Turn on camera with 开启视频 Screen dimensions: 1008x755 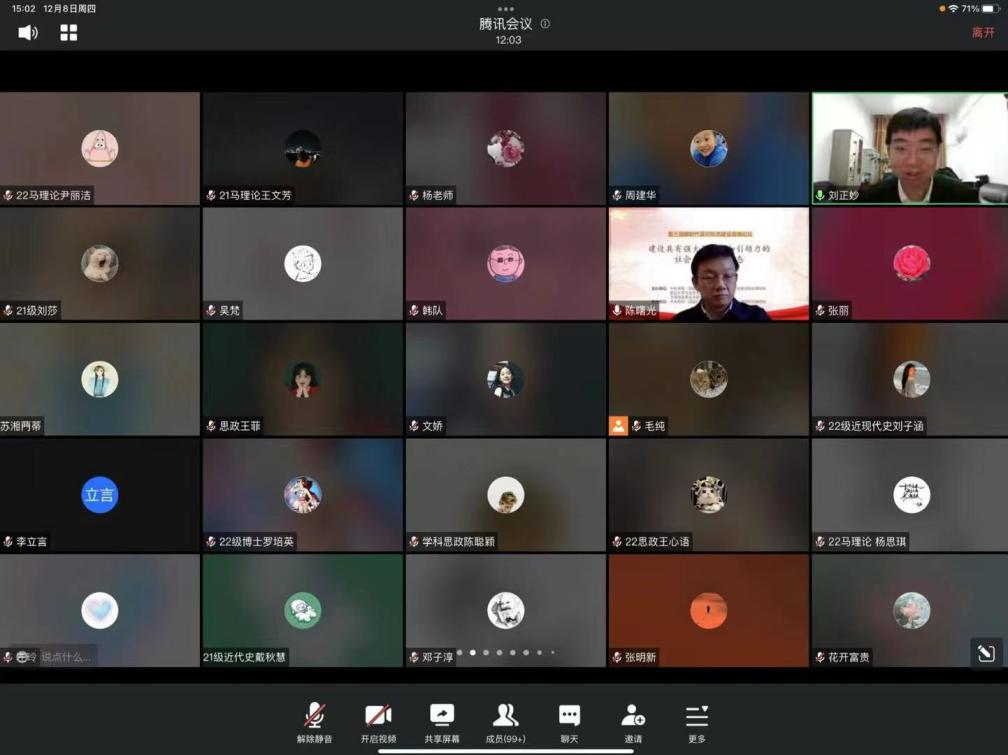378,722
